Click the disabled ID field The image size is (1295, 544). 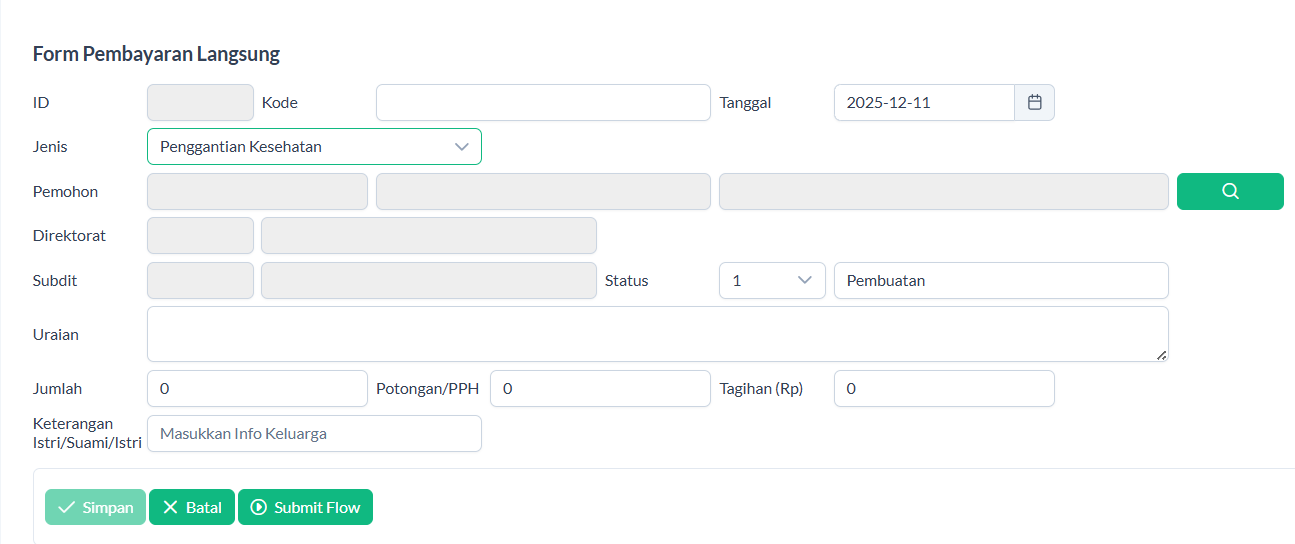tap(200, 102)
